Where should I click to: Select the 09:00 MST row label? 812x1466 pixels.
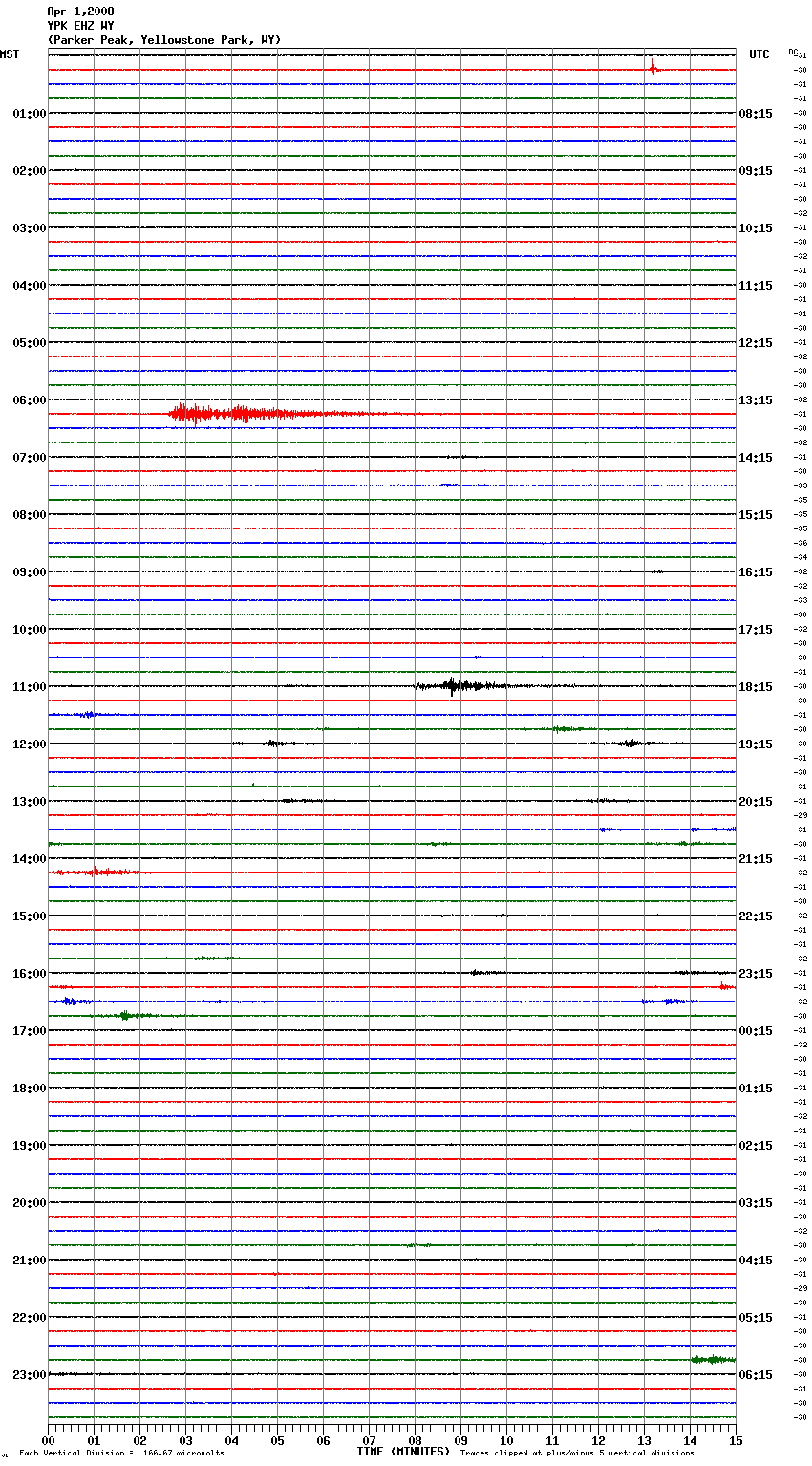(x=30, y=572)
